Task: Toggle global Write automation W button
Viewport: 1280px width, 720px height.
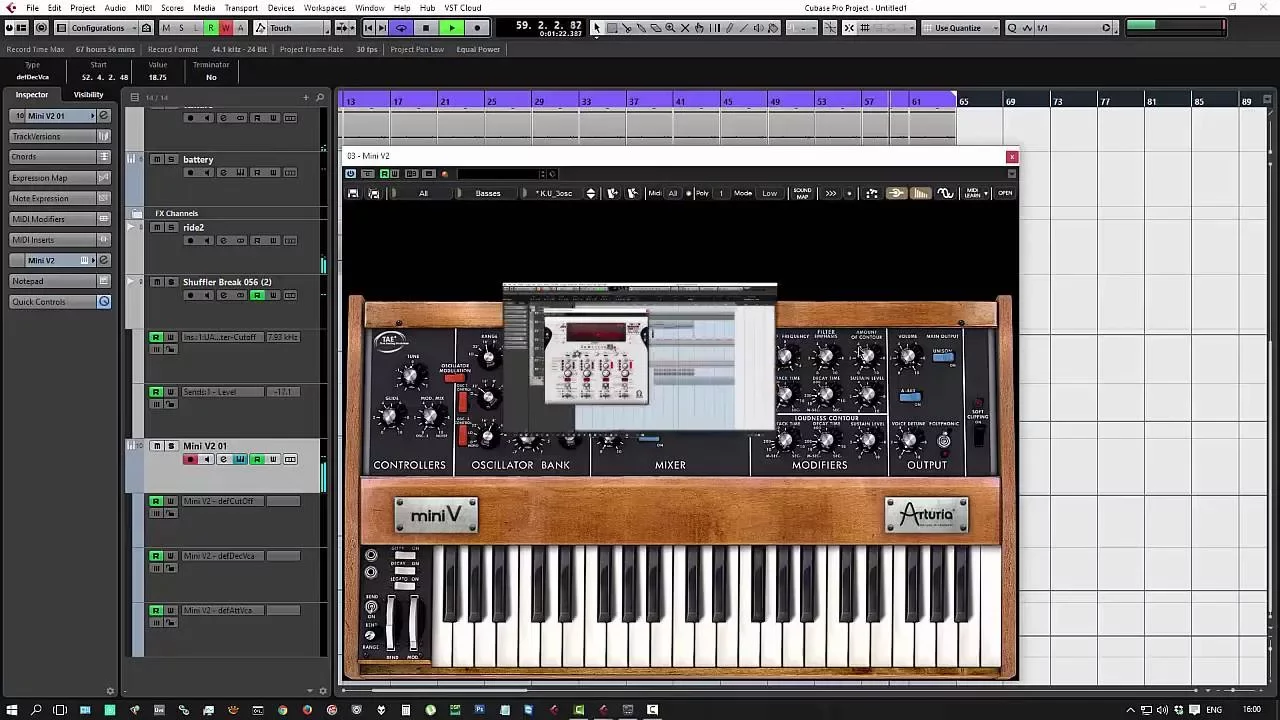Action: tap(226, 28)
